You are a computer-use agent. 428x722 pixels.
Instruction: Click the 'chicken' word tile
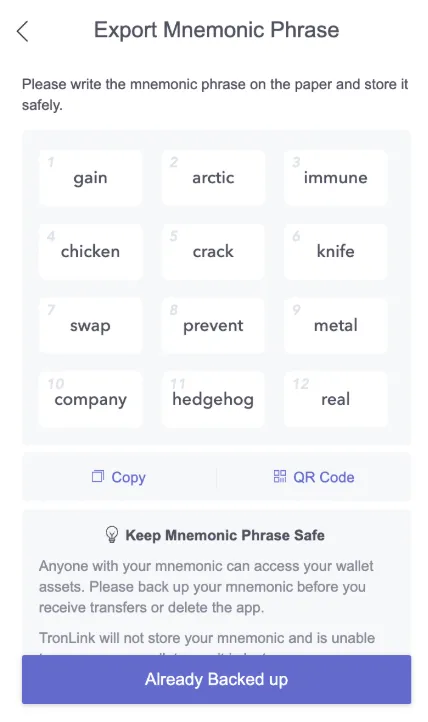[90, 251]
